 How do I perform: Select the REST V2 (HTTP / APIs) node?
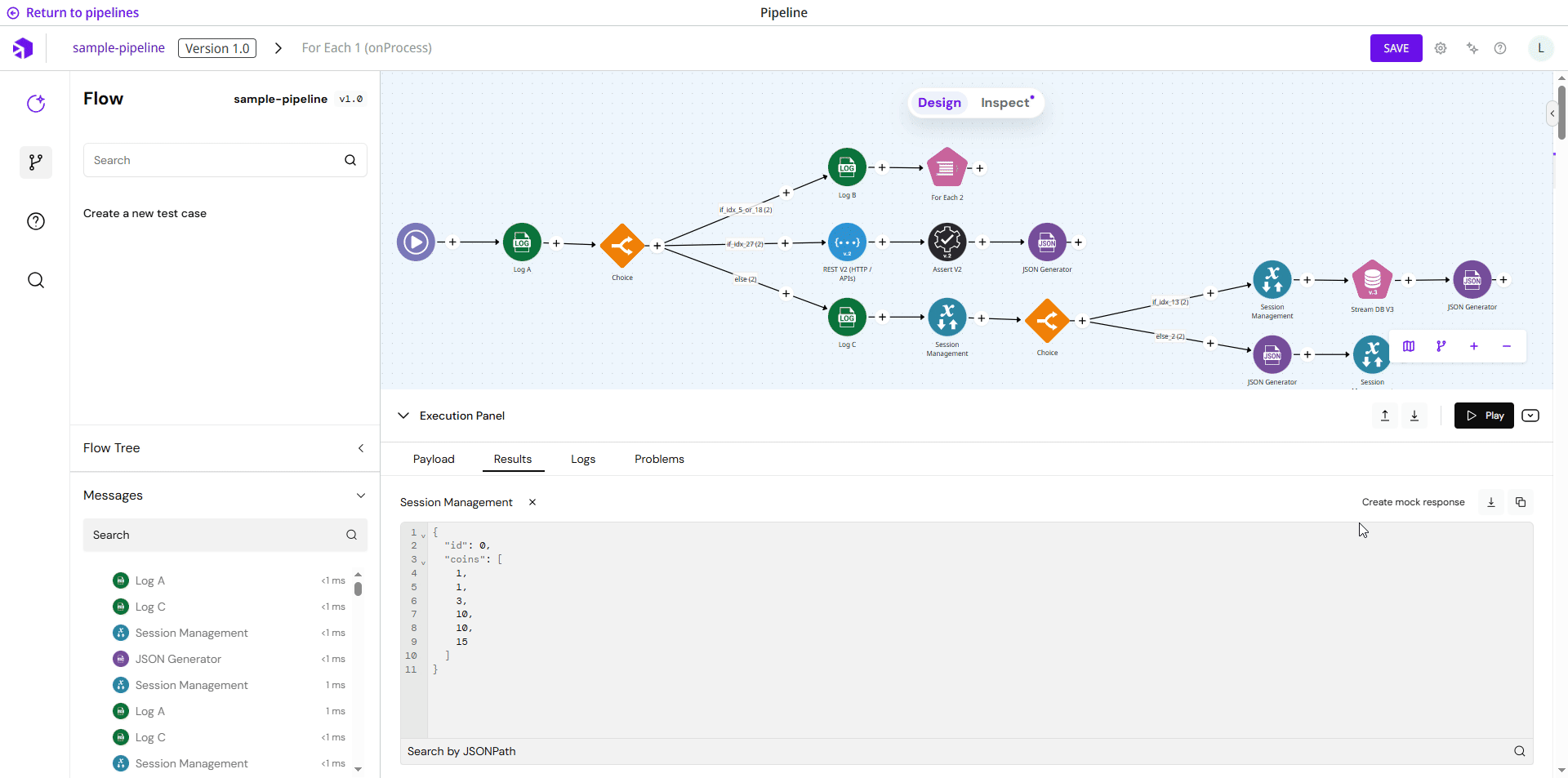pos(847,242)
